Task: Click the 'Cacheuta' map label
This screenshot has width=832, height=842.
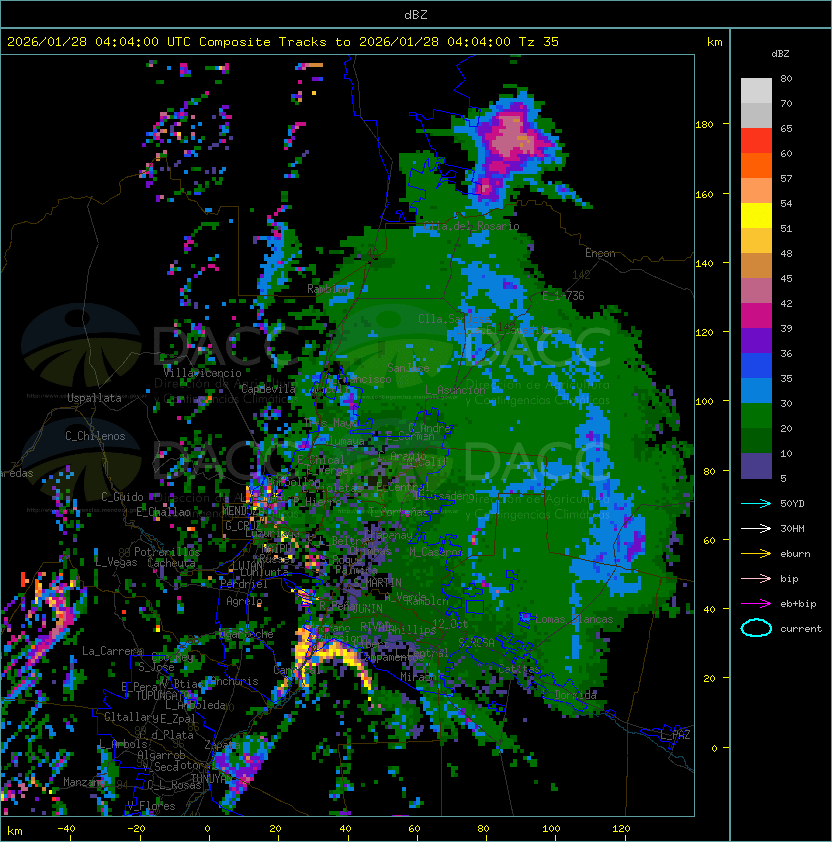Action: coord(171,563)
